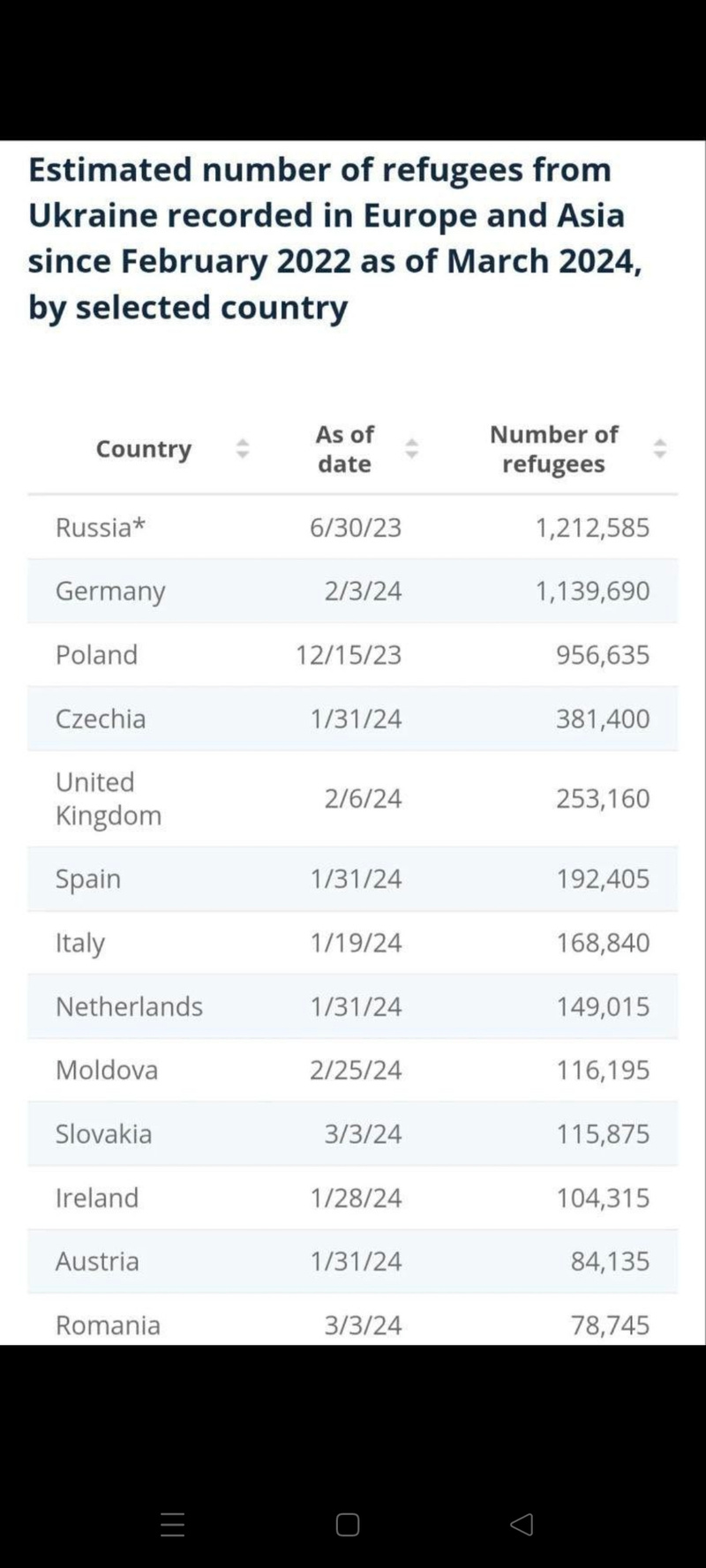Screen dimensions: 706x1568
Task: Click Spain's date 1/31/24
Action: (356, 878)
